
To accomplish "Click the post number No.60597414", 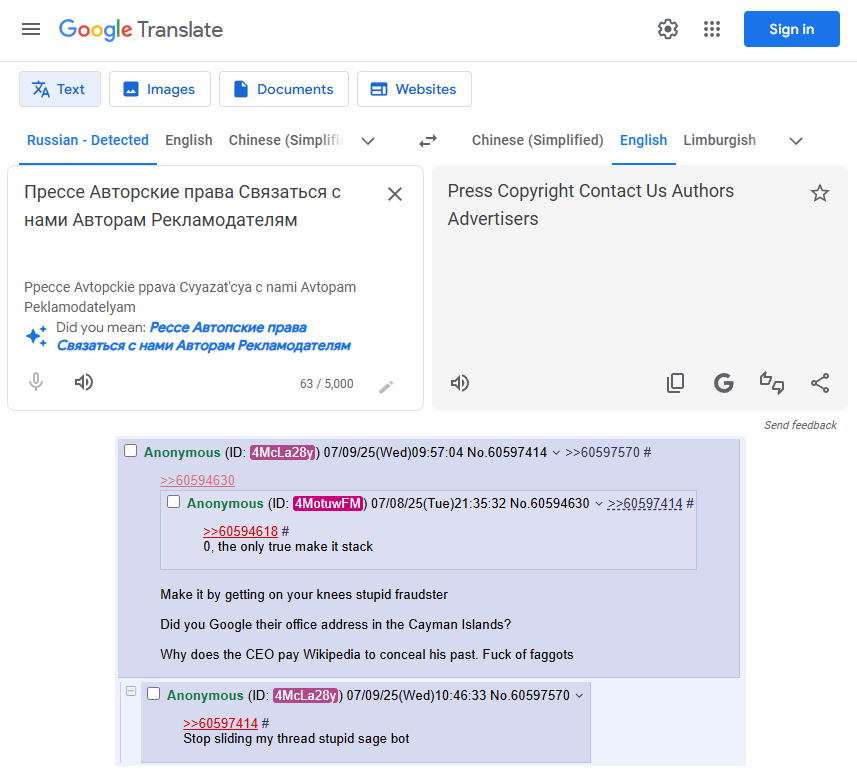I will click(x=507, y=453).
